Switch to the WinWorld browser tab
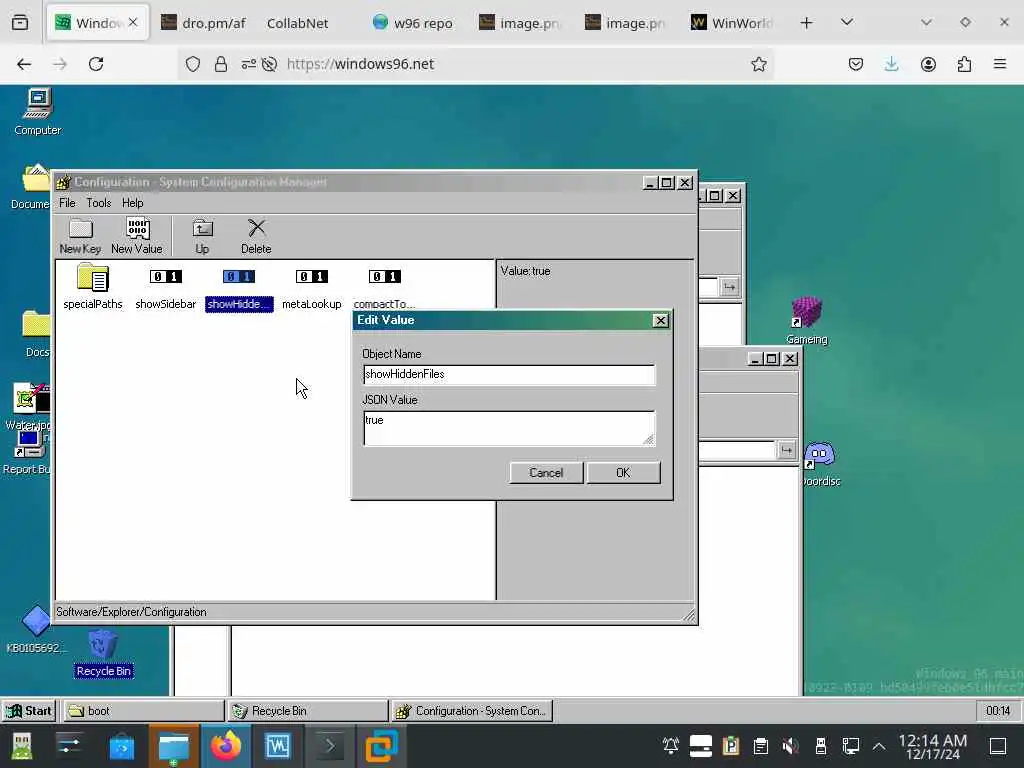Viewport: 1024px width, 768px height. 733,23
